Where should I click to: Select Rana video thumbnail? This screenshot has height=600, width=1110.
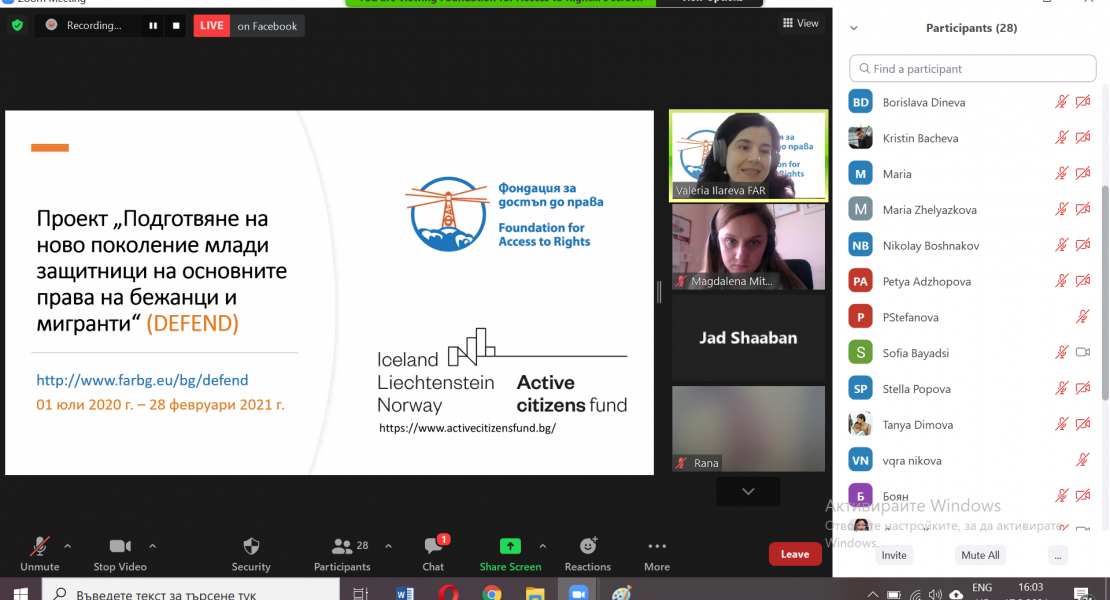[x=748, y=429]
